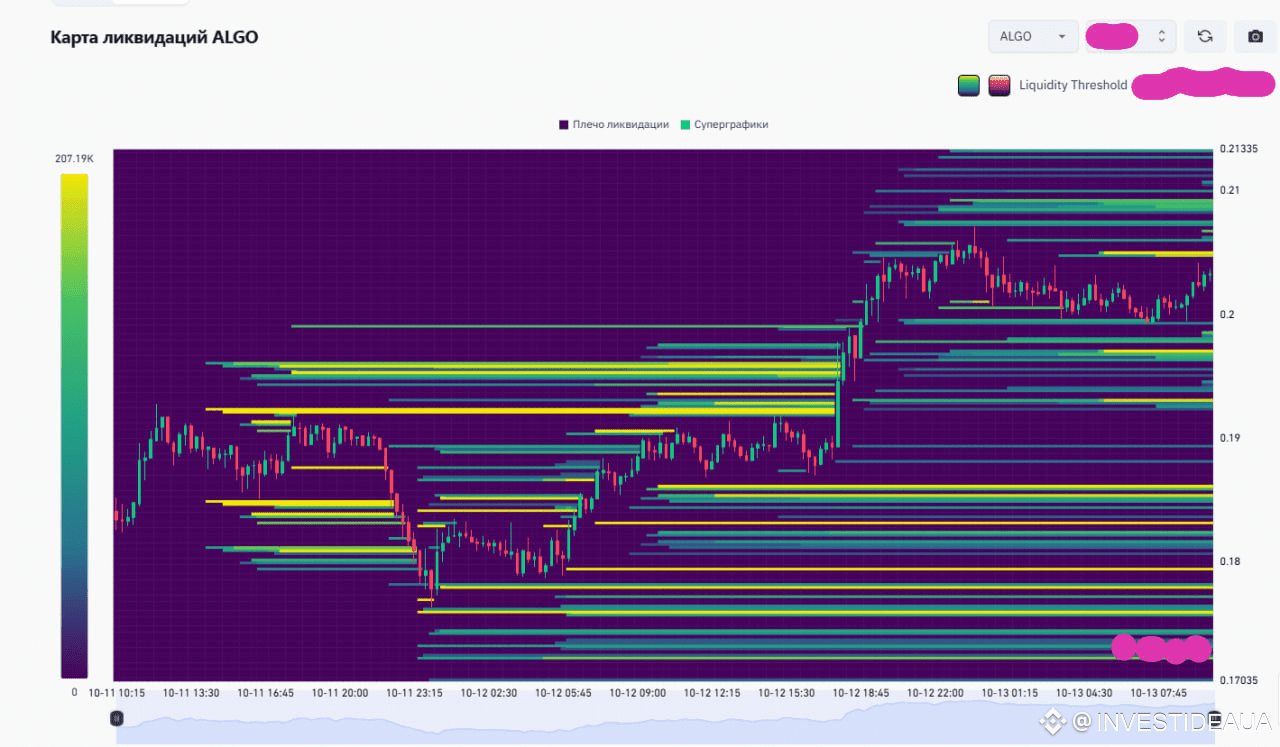Screen dimensions: 1280x747
Task: Open the time range selector with up-down arrows
Action: (x=1128, y=37)
